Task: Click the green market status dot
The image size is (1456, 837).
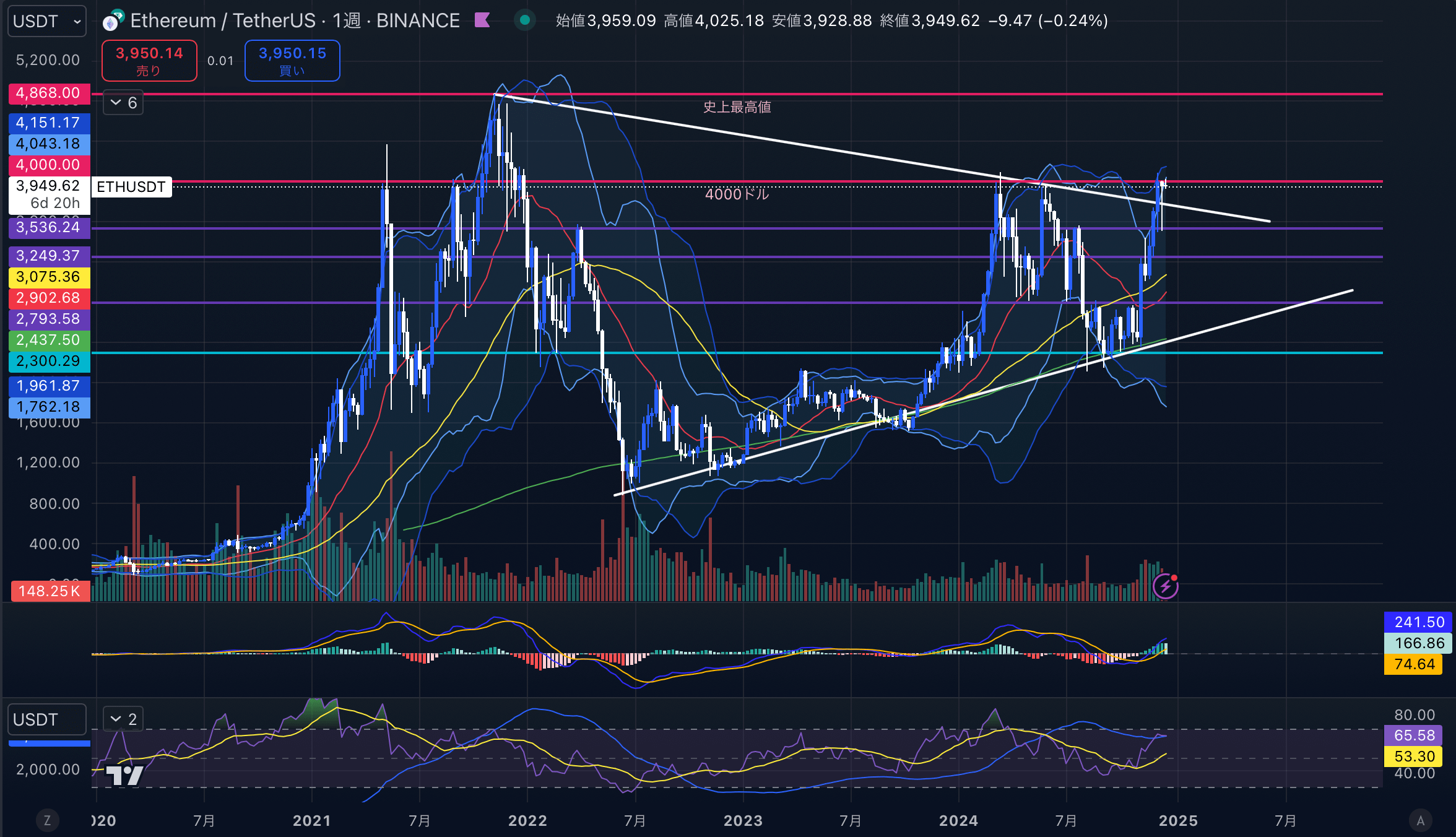Action: [525, 20]
